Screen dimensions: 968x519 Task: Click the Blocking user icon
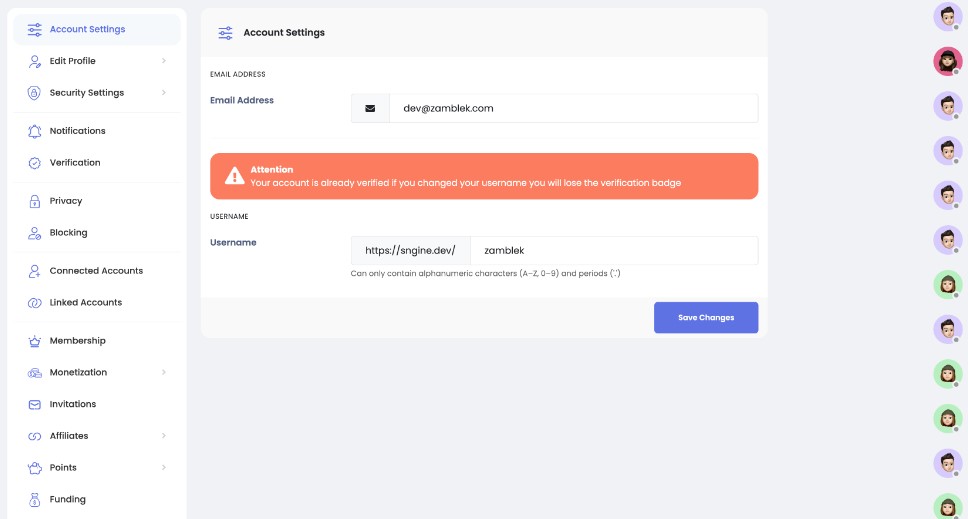pos(35,233)
